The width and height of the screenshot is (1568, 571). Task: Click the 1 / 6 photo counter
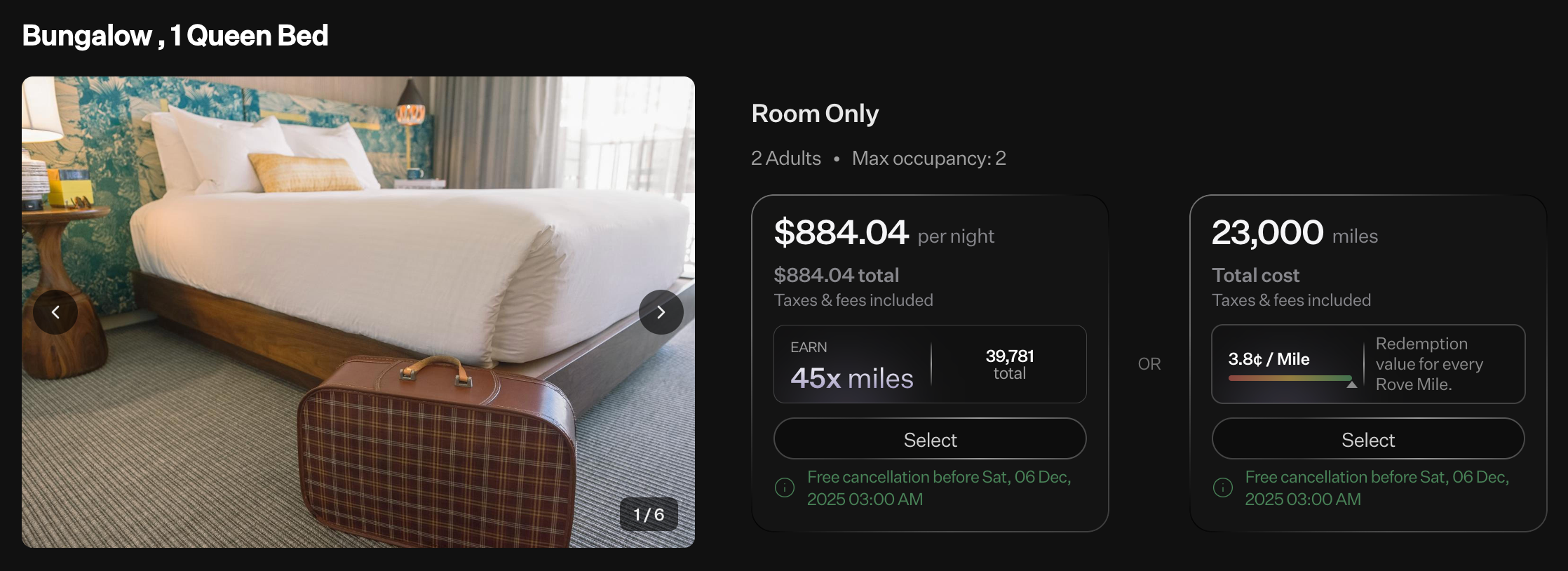(x=649, y=514)
